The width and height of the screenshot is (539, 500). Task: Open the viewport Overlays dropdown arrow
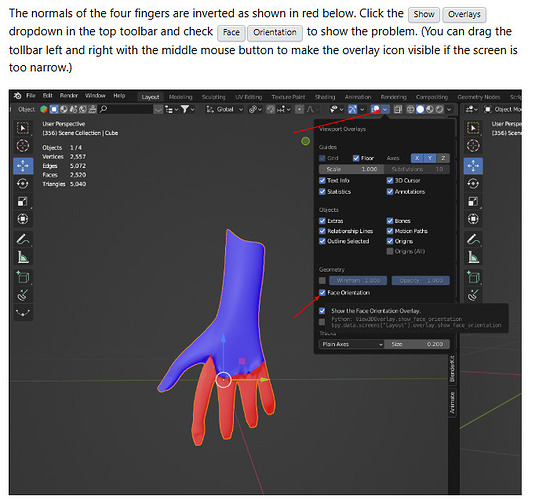point(385,110)
